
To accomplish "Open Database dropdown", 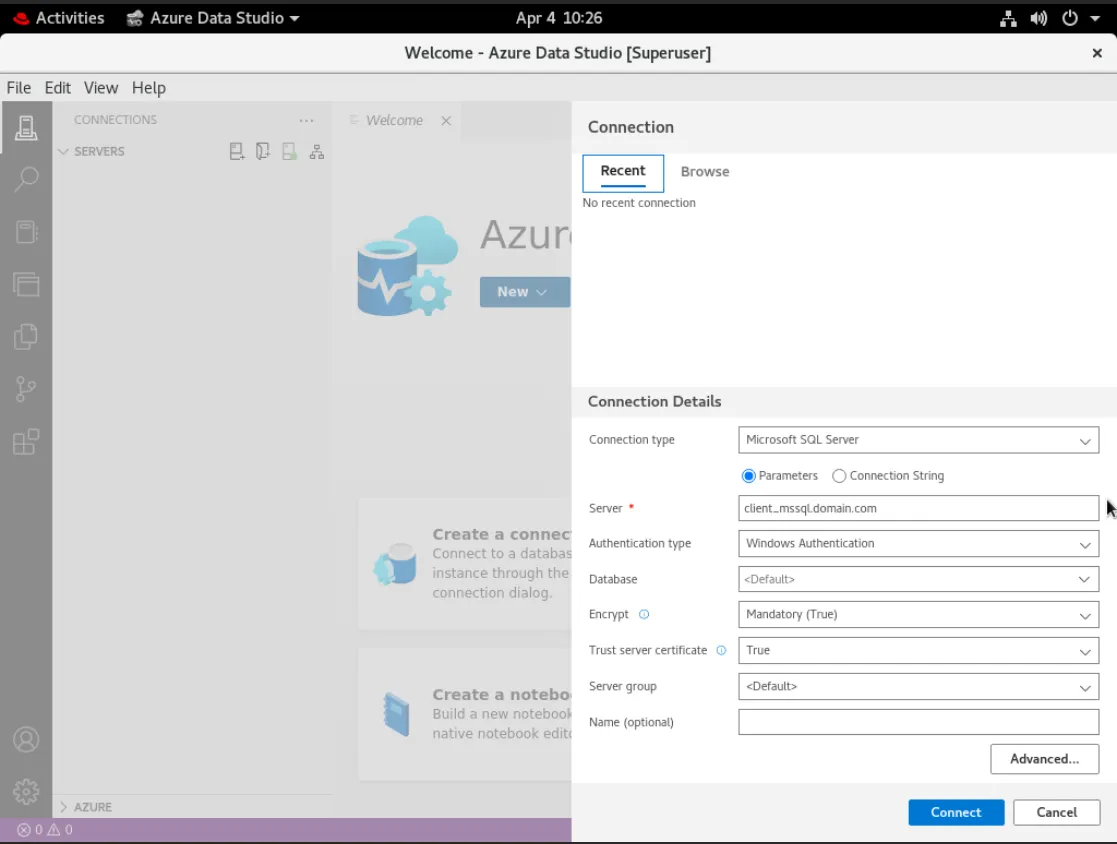I will pyautogui.click(x=918, y=579).
